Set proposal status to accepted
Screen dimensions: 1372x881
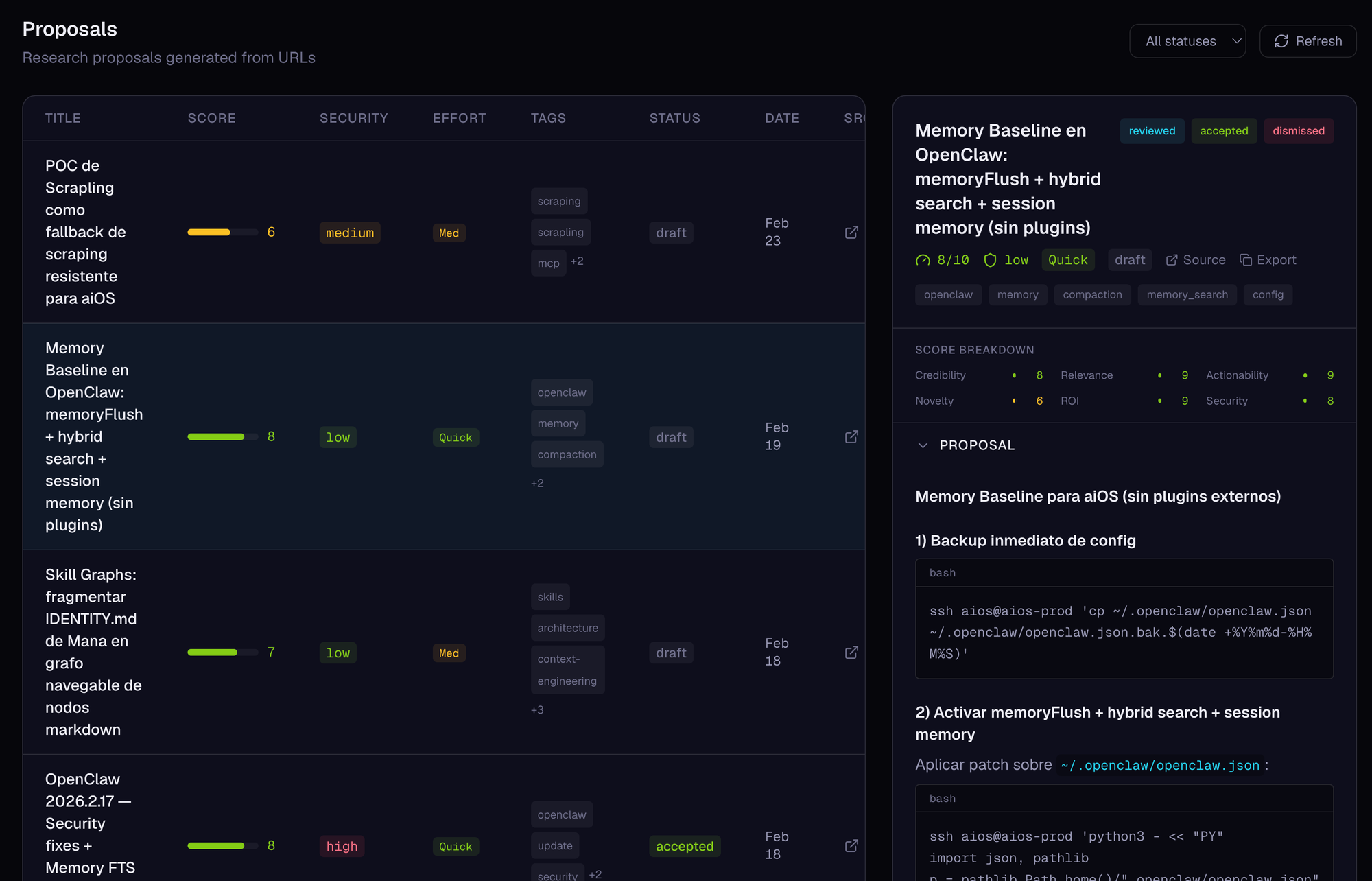[1224, 131]
